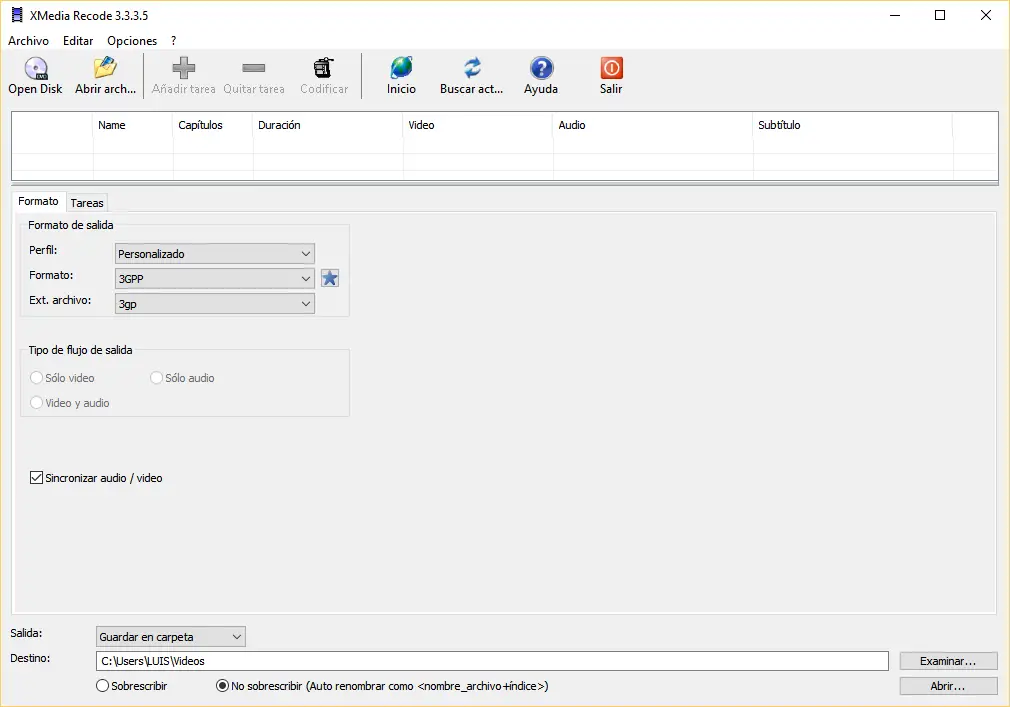Click the Video column header
The width and height of the screenshot is (1010, 707).
click(x=478, y=125)
